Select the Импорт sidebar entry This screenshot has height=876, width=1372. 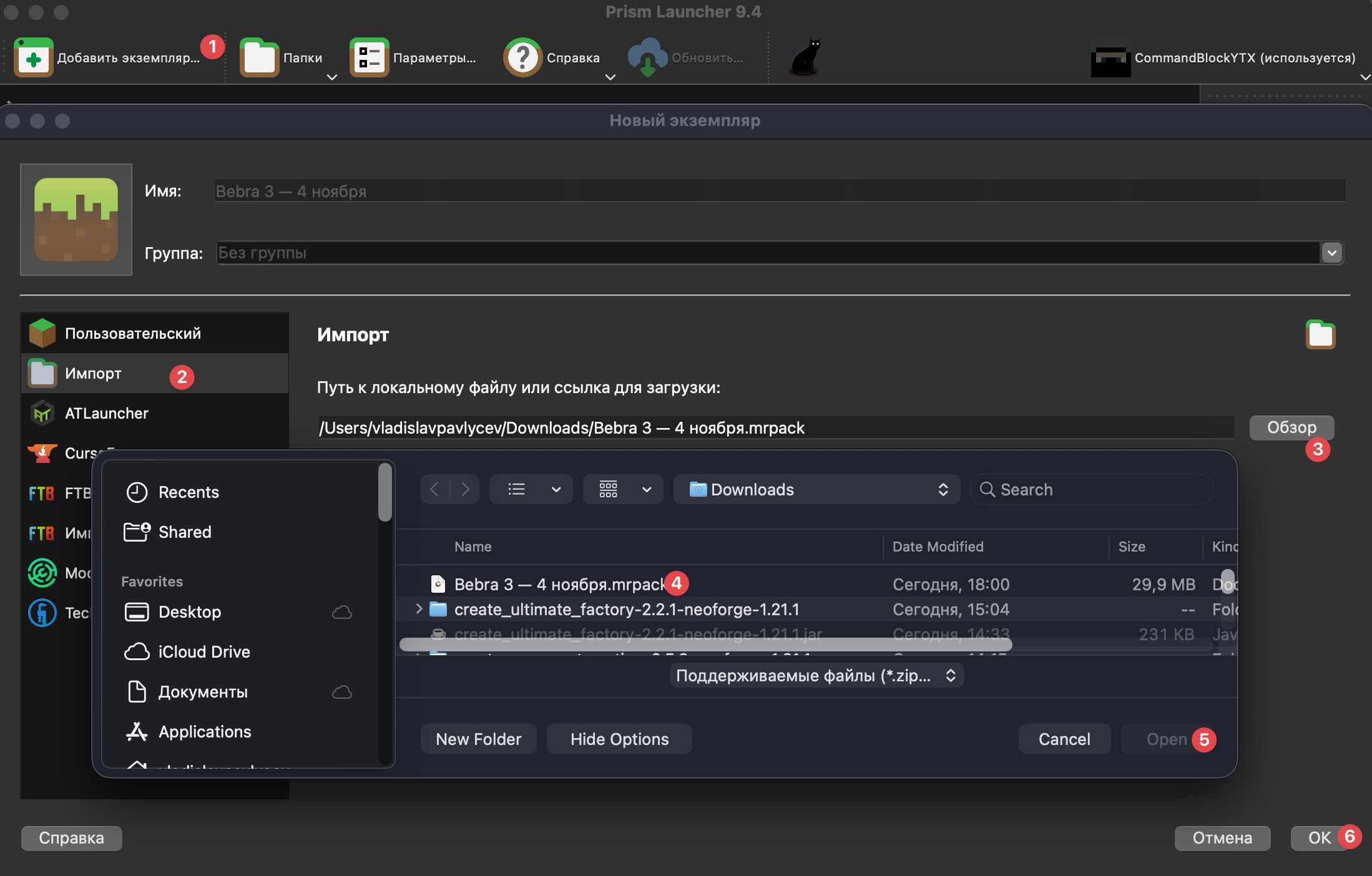point(94,373)
